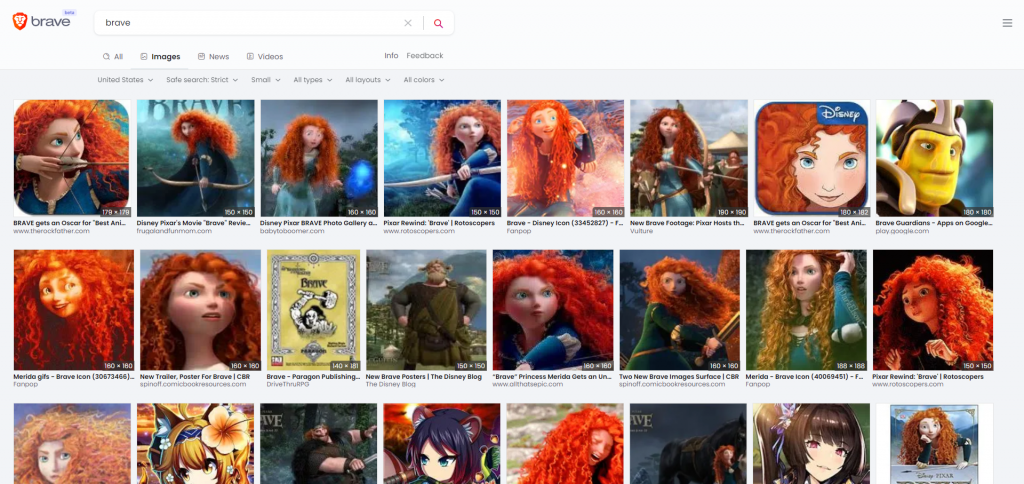The image size is (1024, 484).
Task: Expand the All layouts filter
Action: pyautogui.click(x=367, y=80)
